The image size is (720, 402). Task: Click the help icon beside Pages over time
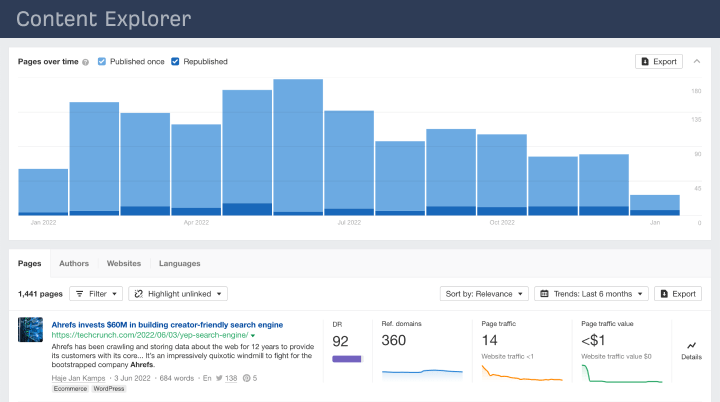(x=85, y=62)
